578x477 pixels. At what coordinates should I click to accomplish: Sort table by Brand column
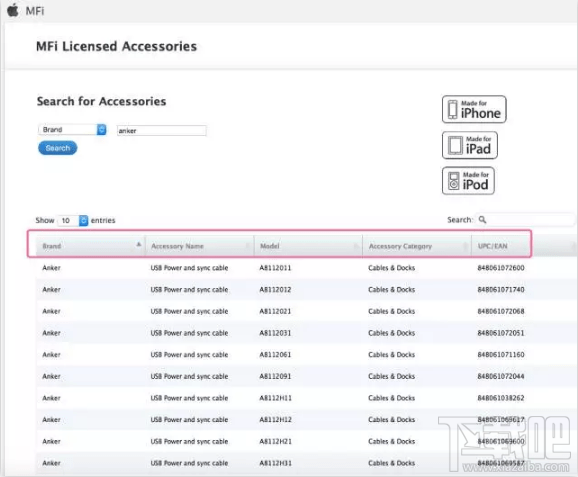[90, 246]
